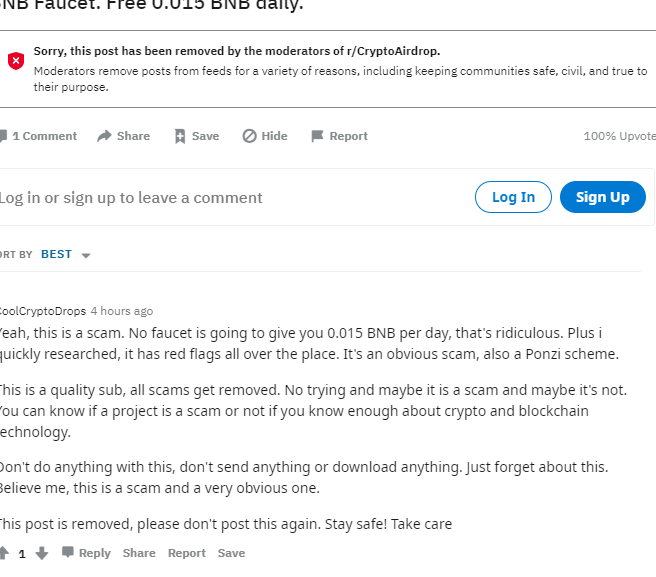Click the leave a comment field

click(x=200, y=198)
